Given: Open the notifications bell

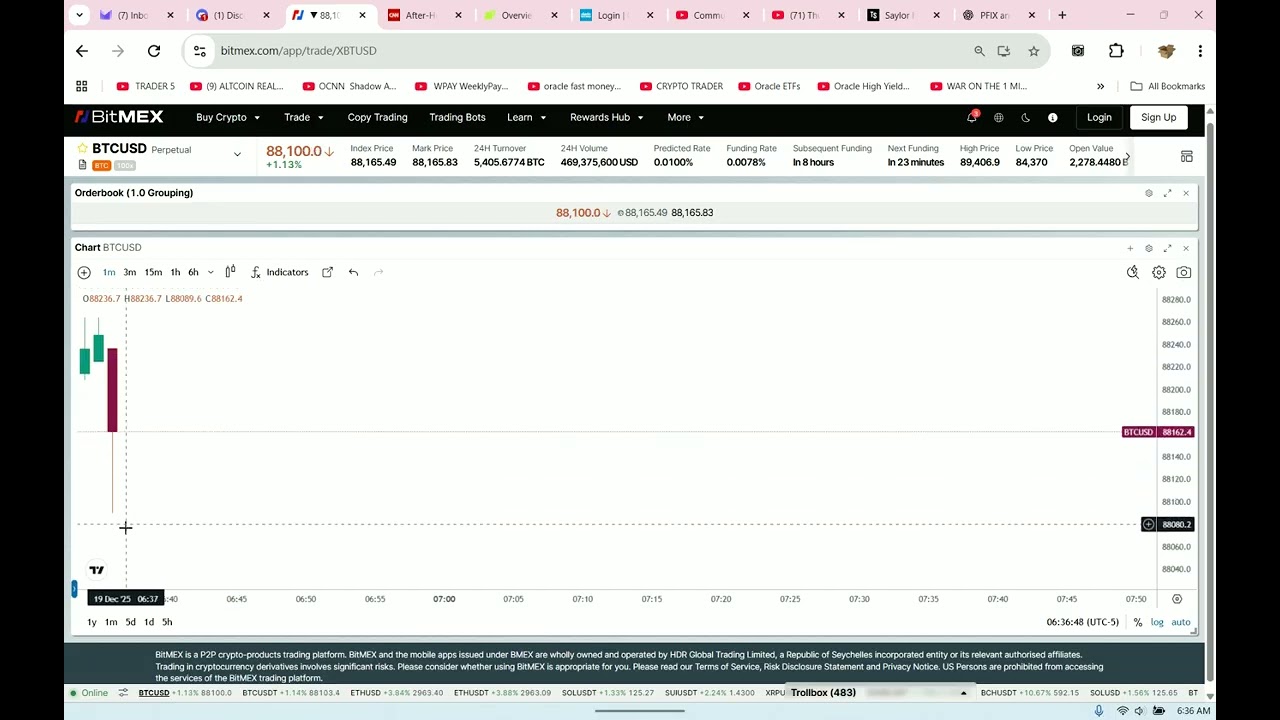Looking at the screenshot, I should click(x=971, y=117).
